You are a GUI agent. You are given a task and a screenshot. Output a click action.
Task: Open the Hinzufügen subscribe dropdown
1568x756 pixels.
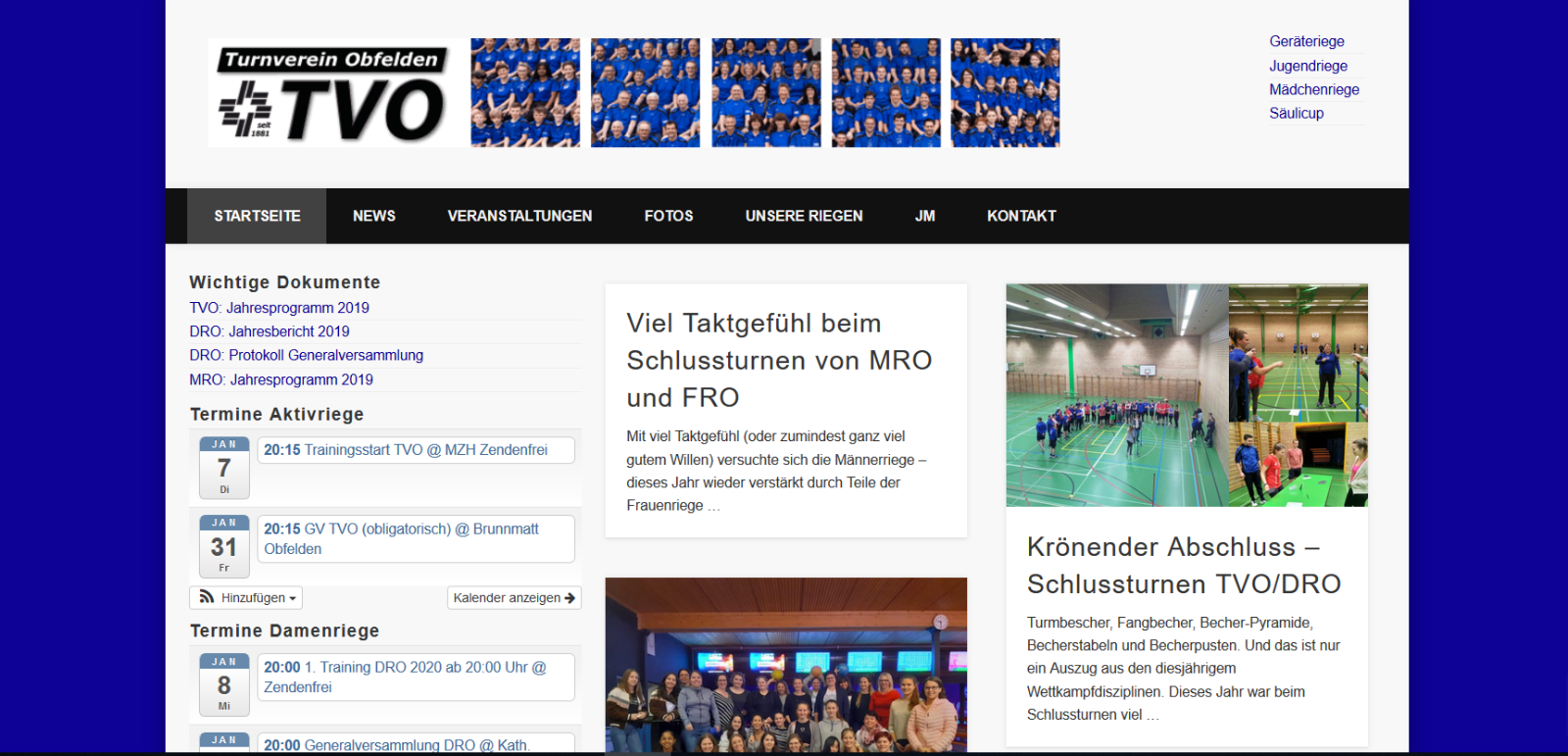click(246, 598)
